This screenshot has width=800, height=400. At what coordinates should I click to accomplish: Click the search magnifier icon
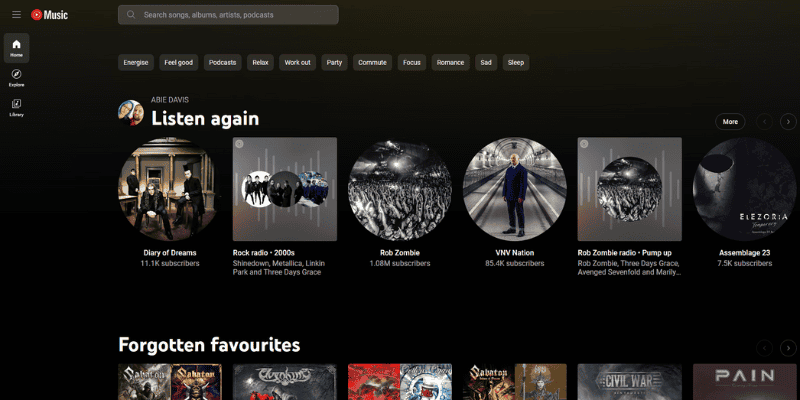[x=131, y=15]
